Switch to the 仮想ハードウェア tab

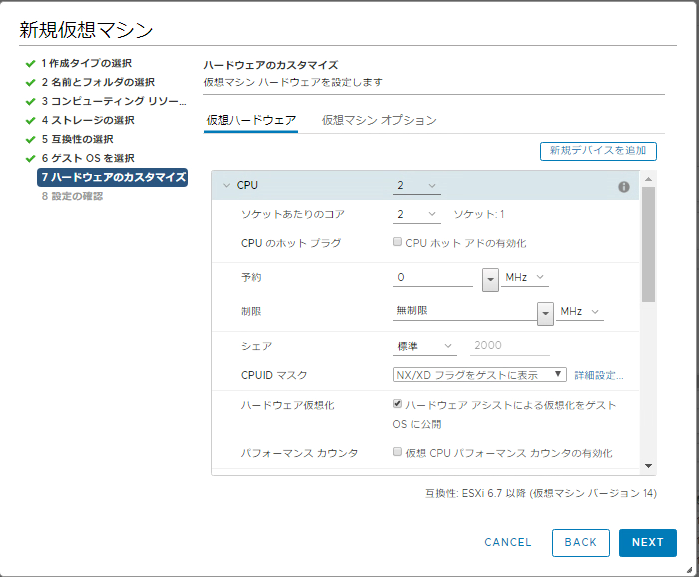tap(251, 120)
